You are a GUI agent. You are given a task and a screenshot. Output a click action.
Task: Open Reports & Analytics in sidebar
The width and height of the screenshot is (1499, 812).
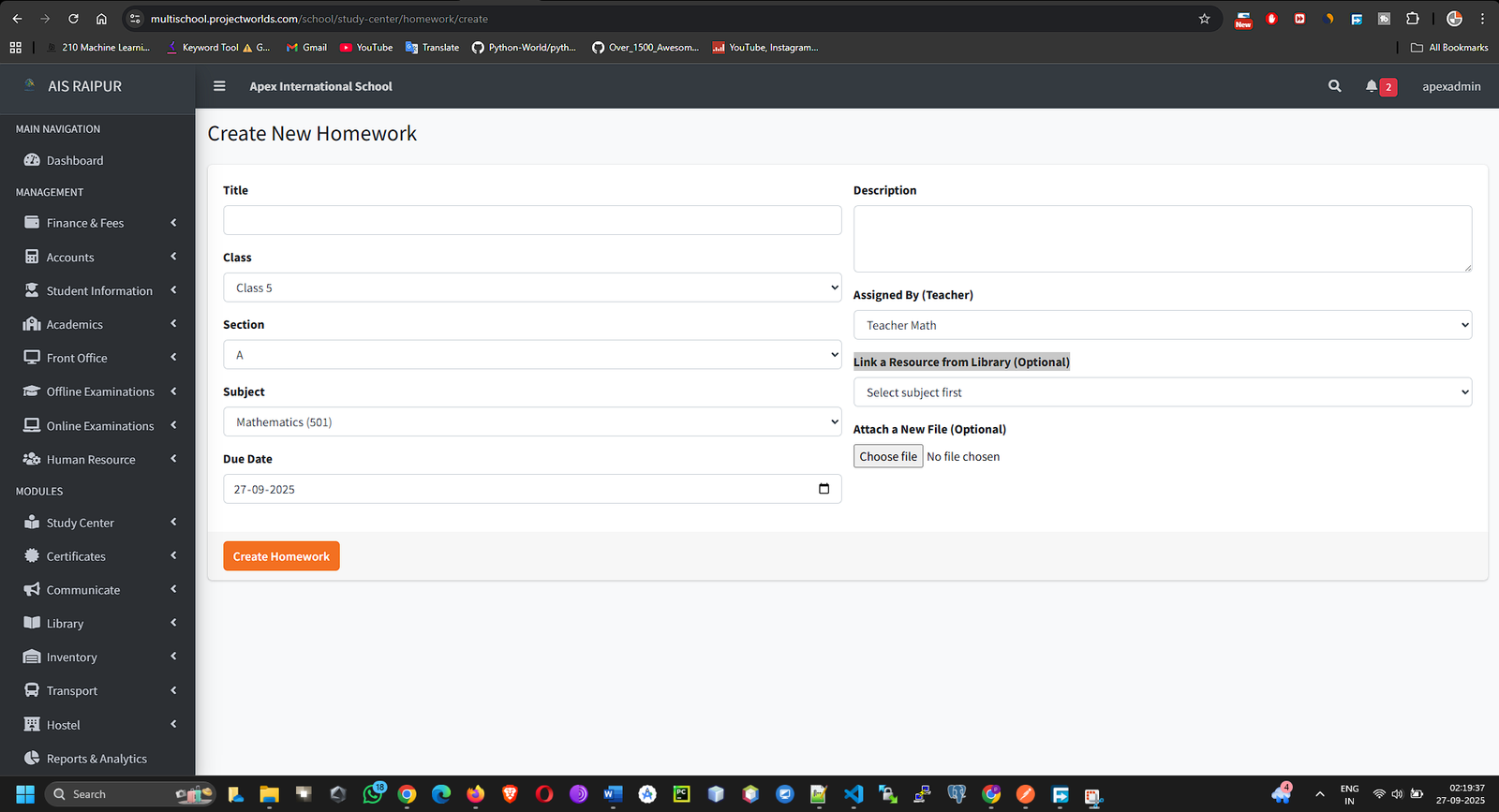pyautogui.click(x=96, y=759)
